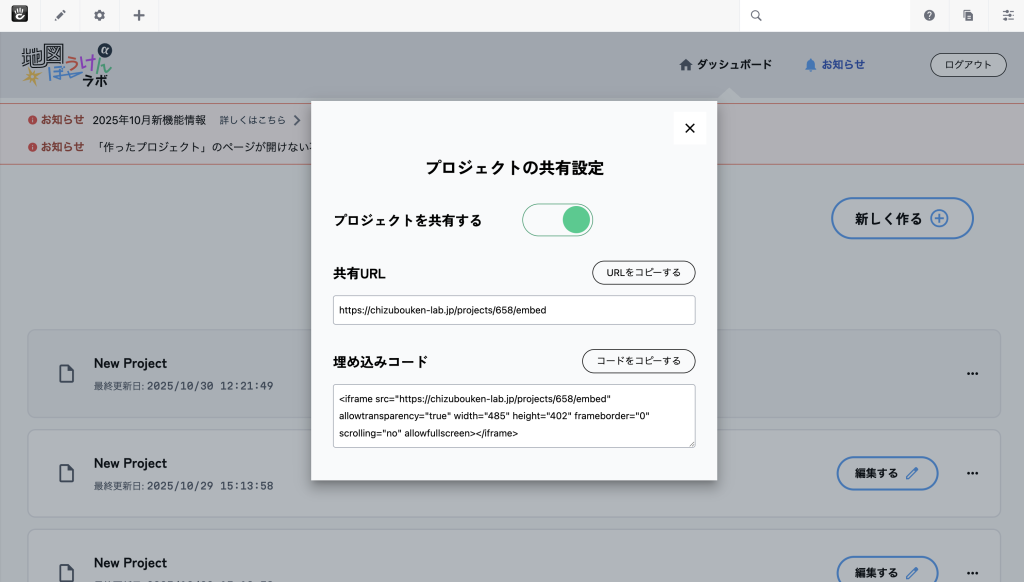Click the コードをコピーする button
Screen dimensions: 1024x582
pyautogui.click(x=638, y=361)
